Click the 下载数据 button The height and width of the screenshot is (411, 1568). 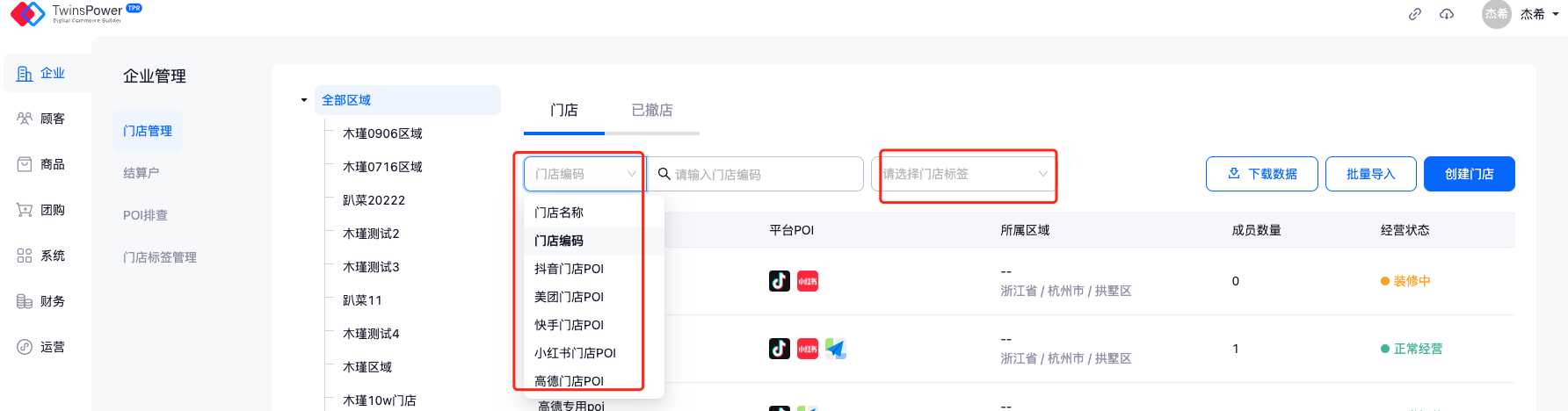point(1261,174)
